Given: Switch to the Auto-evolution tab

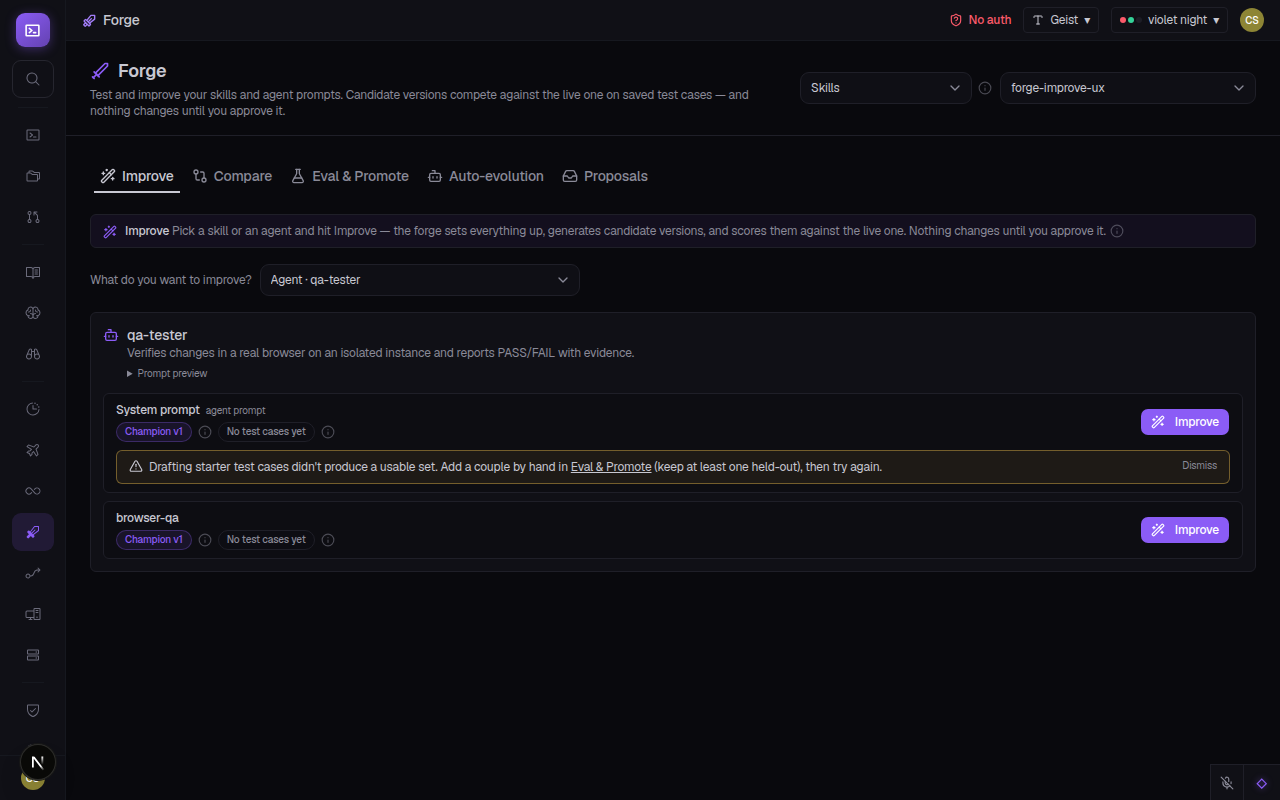Looking at the screenshot, I should (486, 176).
